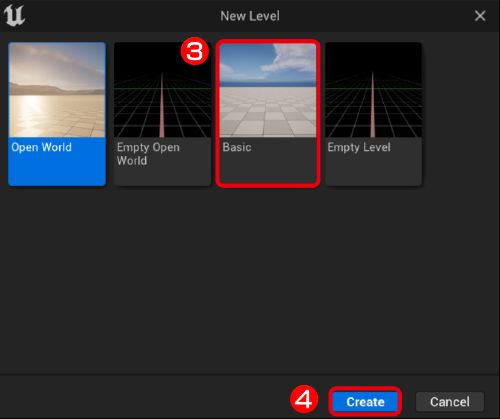Select the Empty Open World grid preview
The height and width of the screenshot is (419, 500).
pos(162,90)
